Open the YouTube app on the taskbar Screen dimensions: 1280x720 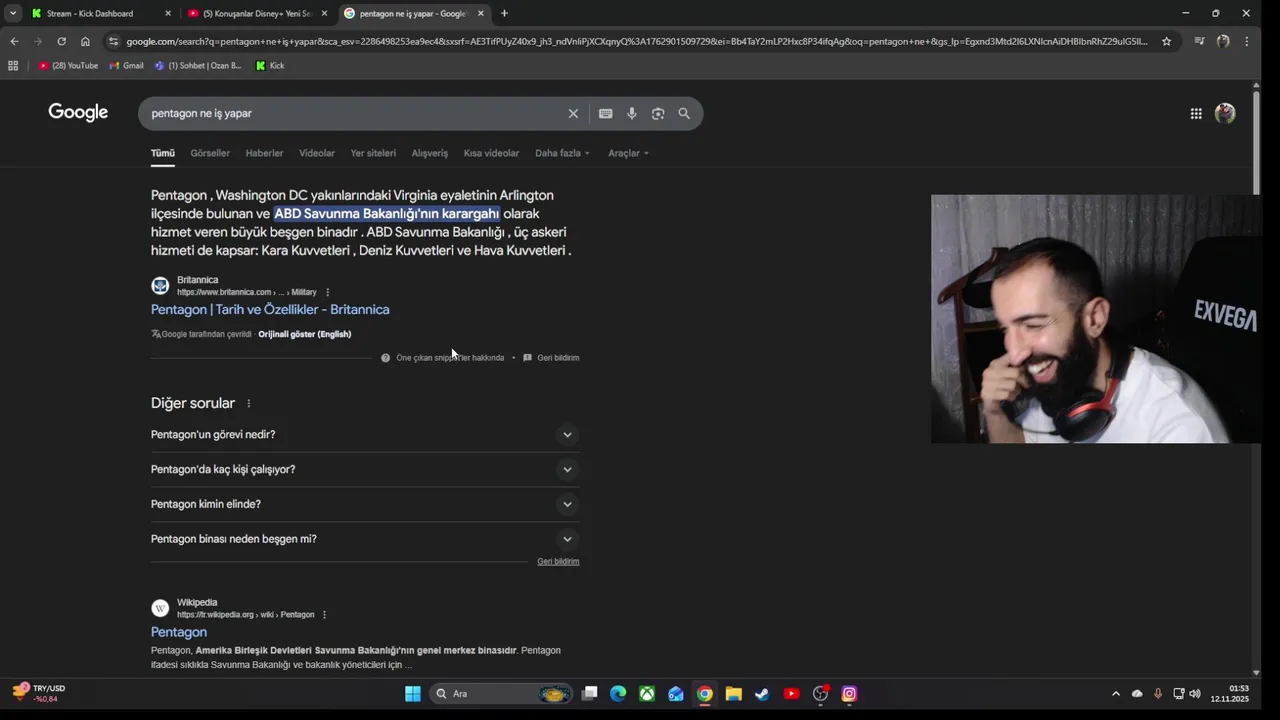point(791,694)
